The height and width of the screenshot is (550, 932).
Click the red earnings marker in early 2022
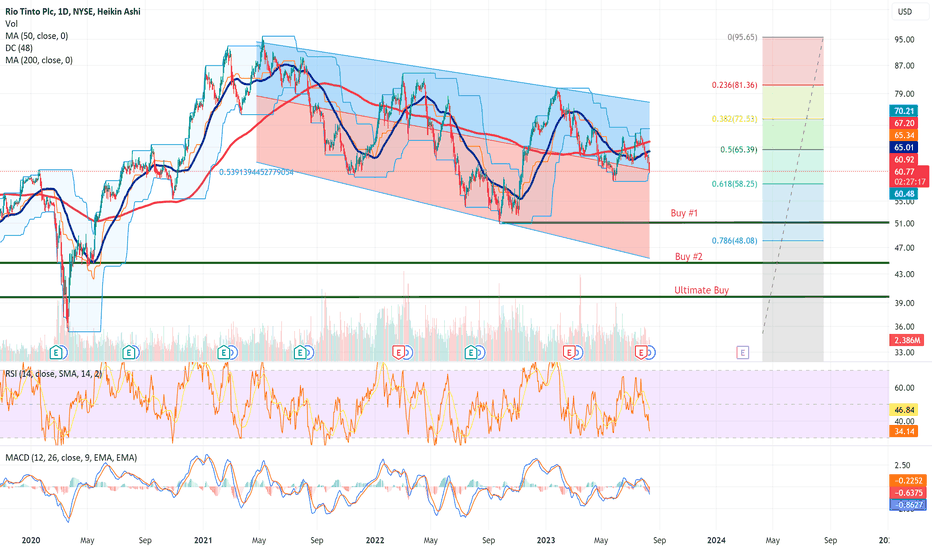(x=399, y=353)
